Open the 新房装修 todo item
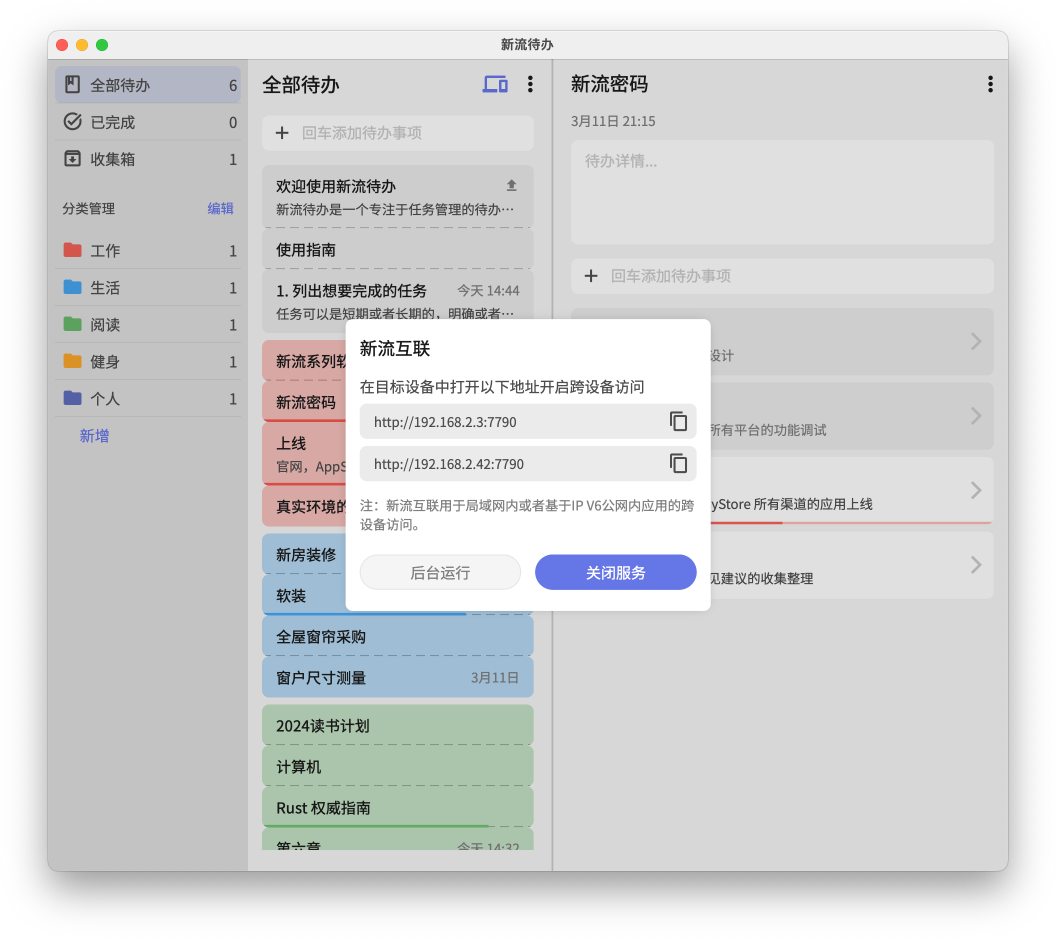 click(x=306, y=554)
